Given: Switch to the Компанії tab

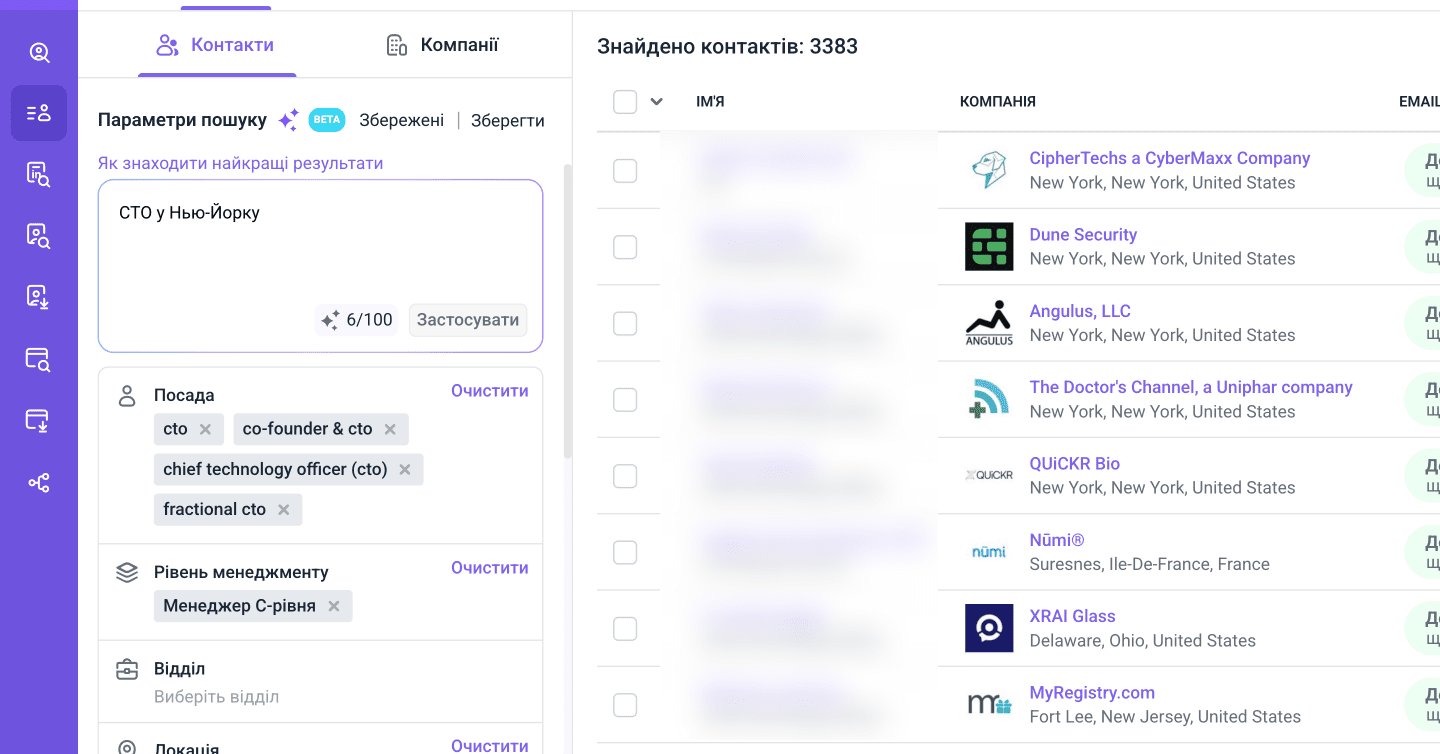Looking at the screenshot, I should coord(442,45).
